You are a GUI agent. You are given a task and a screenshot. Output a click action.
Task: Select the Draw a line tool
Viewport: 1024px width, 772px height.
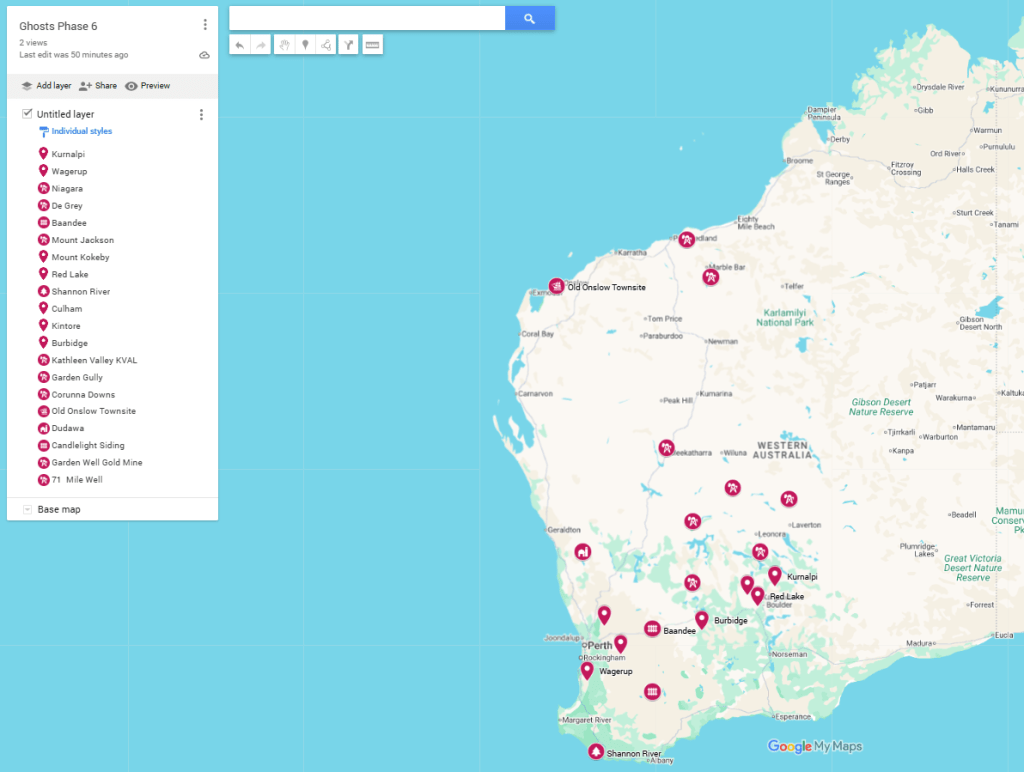(x=326, y=45)
